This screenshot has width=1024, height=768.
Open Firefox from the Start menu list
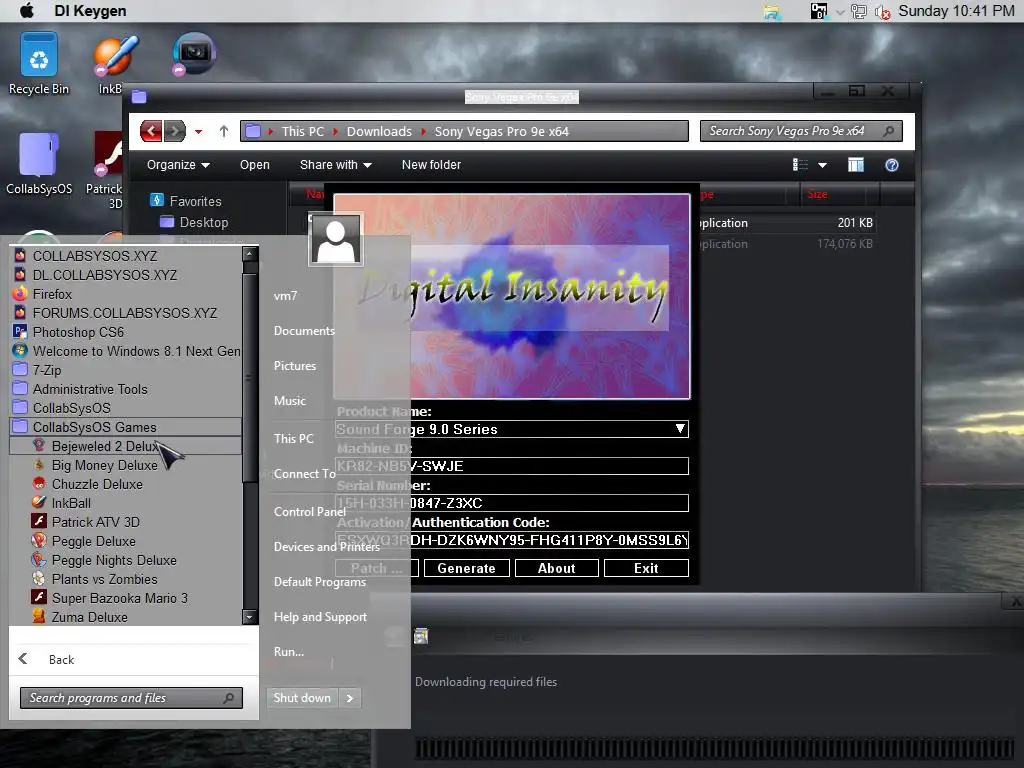point(126,294)
